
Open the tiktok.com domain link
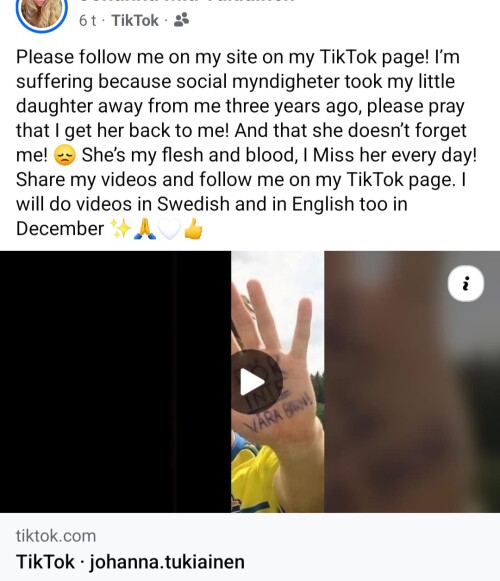pos(56,536)
